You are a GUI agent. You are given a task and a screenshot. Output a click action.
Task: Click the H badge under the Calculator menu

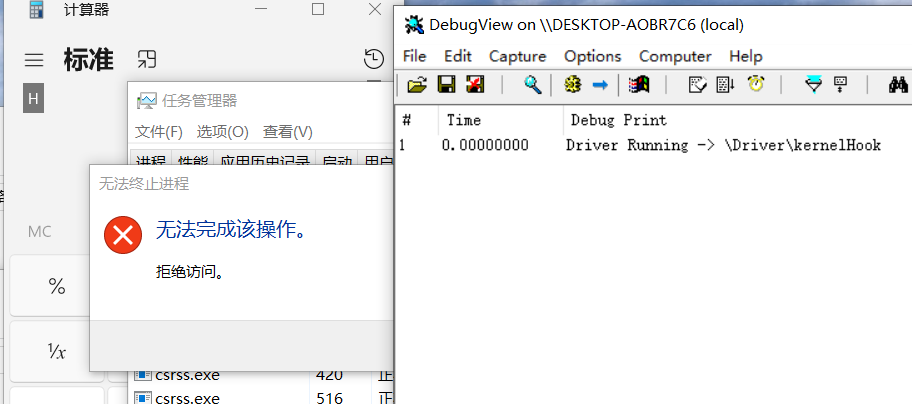(x=33, y=98)
